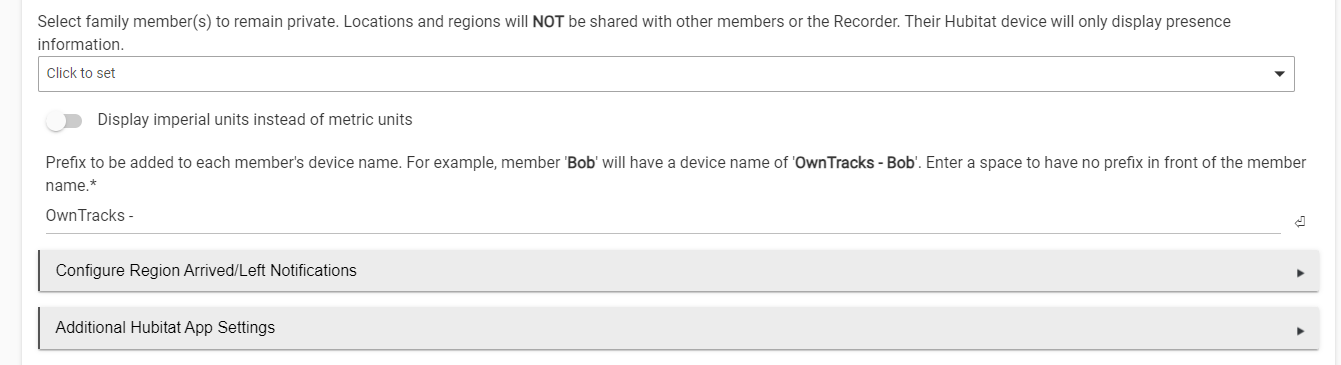
Task: Click the triangle arrow on Configure Region Notifications bar
Action: point(1300,272)
